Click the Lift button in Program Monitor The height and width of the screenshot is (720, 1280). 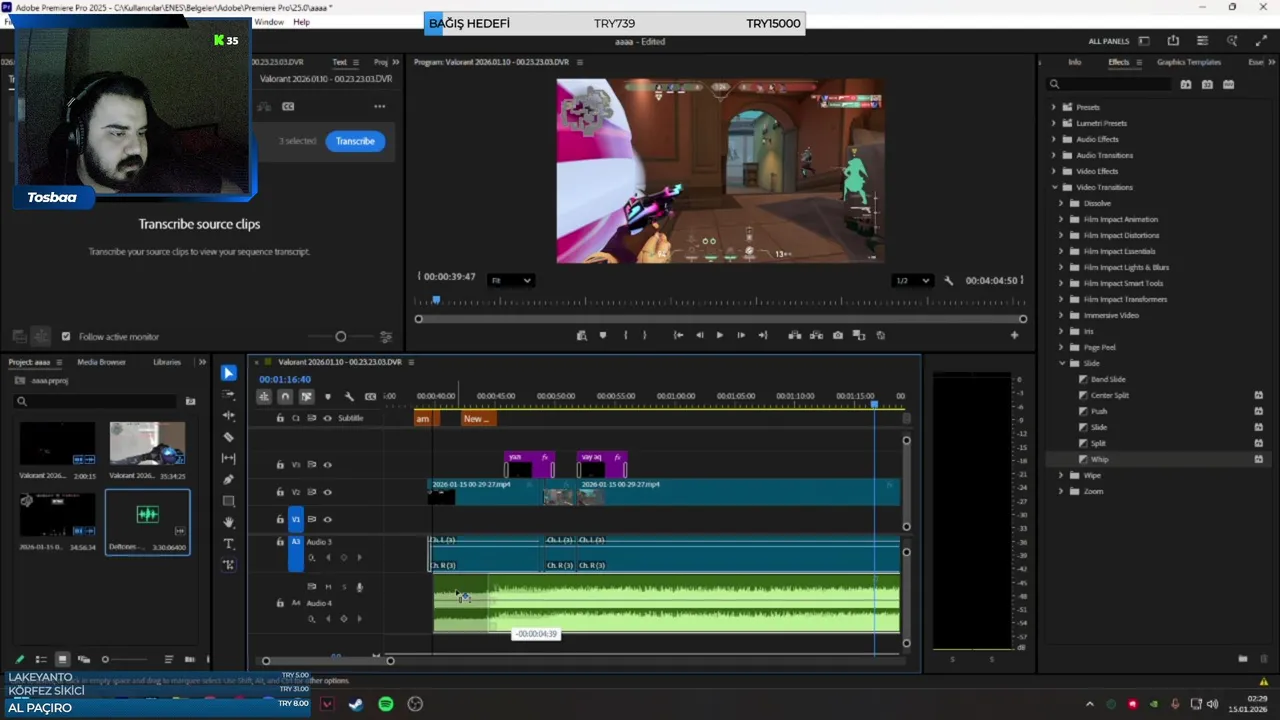tap(795, 335)
